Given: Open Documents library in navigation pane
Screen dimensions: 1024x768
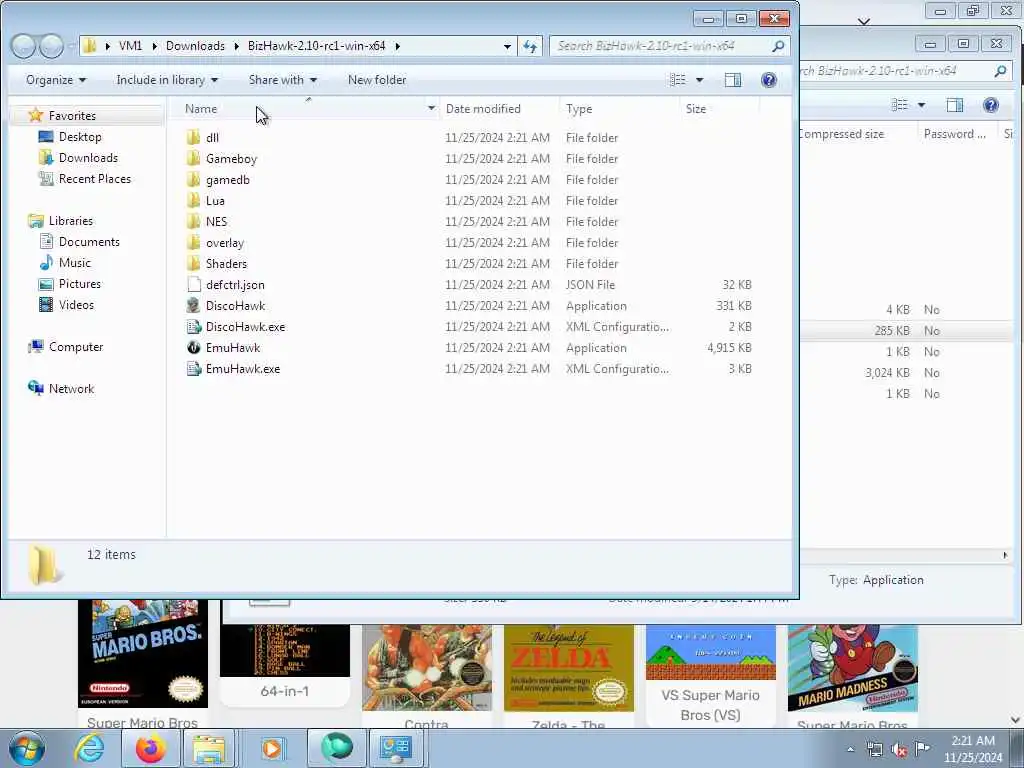Looking at the screenshot, I should [x=89, y=242].
